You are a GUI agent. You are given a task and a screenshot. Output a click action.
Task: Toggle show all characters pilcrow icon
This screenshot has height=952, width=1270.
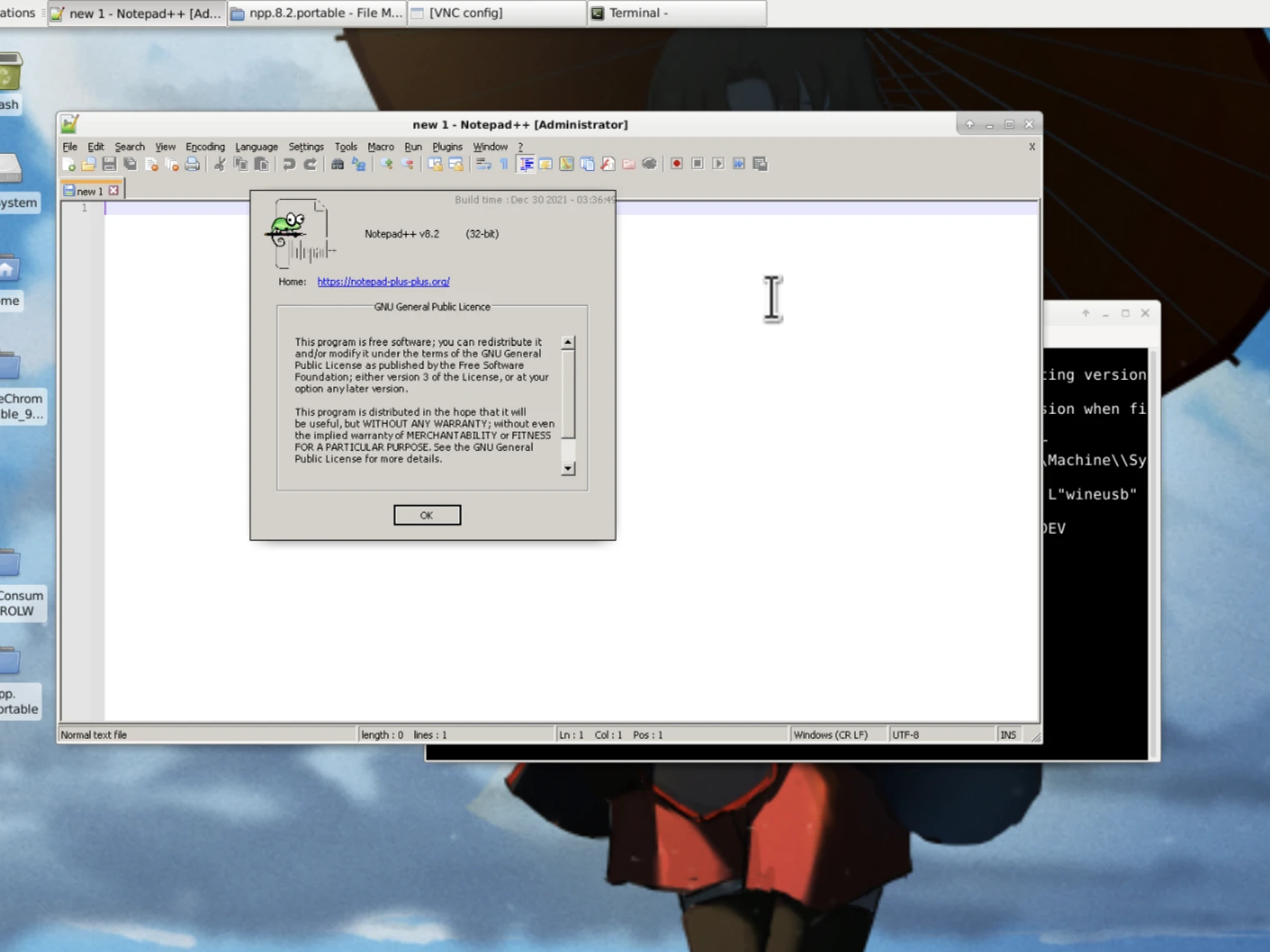click(x=504, y=164)
